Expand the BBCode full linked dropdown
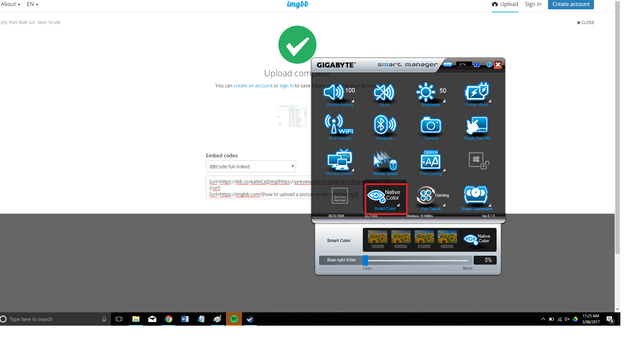640x360 pixels. click(251, 167)
